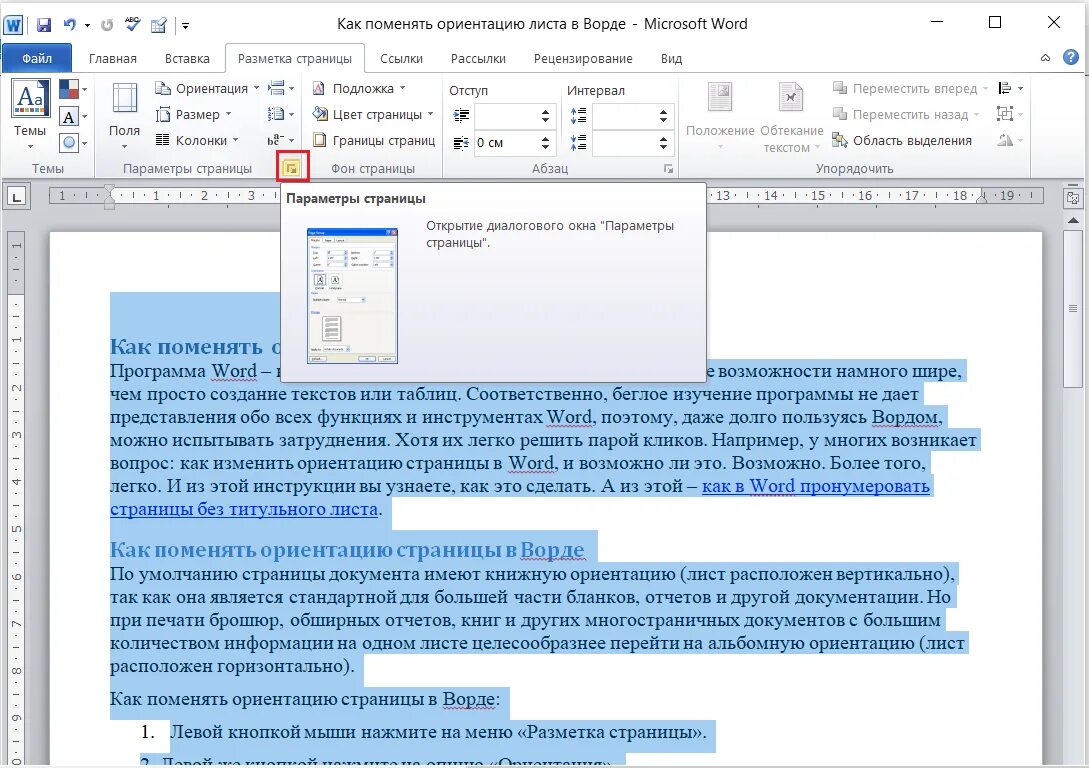Click Границы страниц button
This screenshot has width=1089, height=768.
click(374, 140)
